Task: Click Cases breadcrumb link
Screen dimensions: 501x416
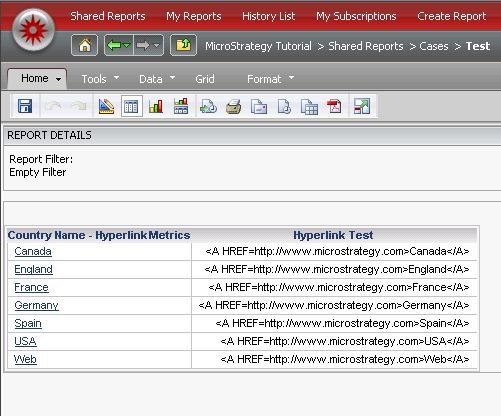Action: click(434, 46)
